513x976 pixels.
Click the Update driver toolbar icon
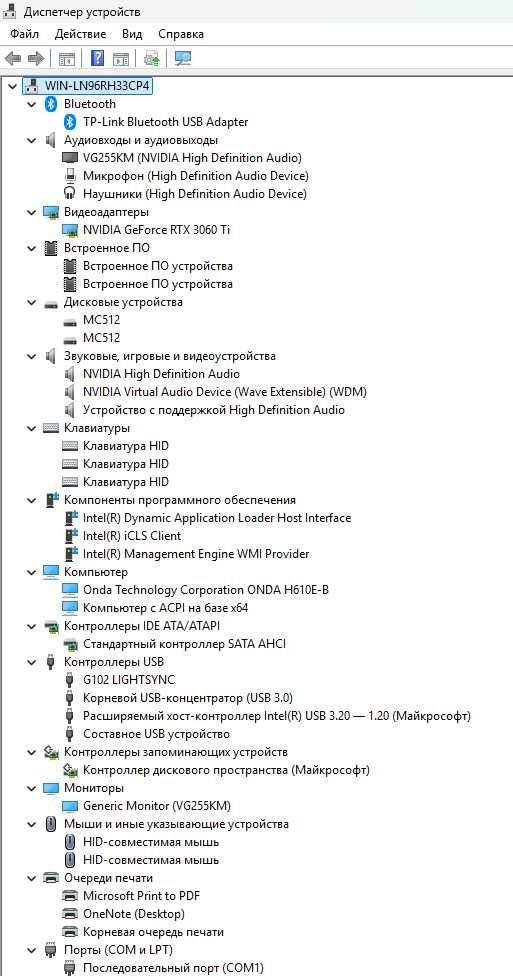pyautogui.click(x=151, y=59)
